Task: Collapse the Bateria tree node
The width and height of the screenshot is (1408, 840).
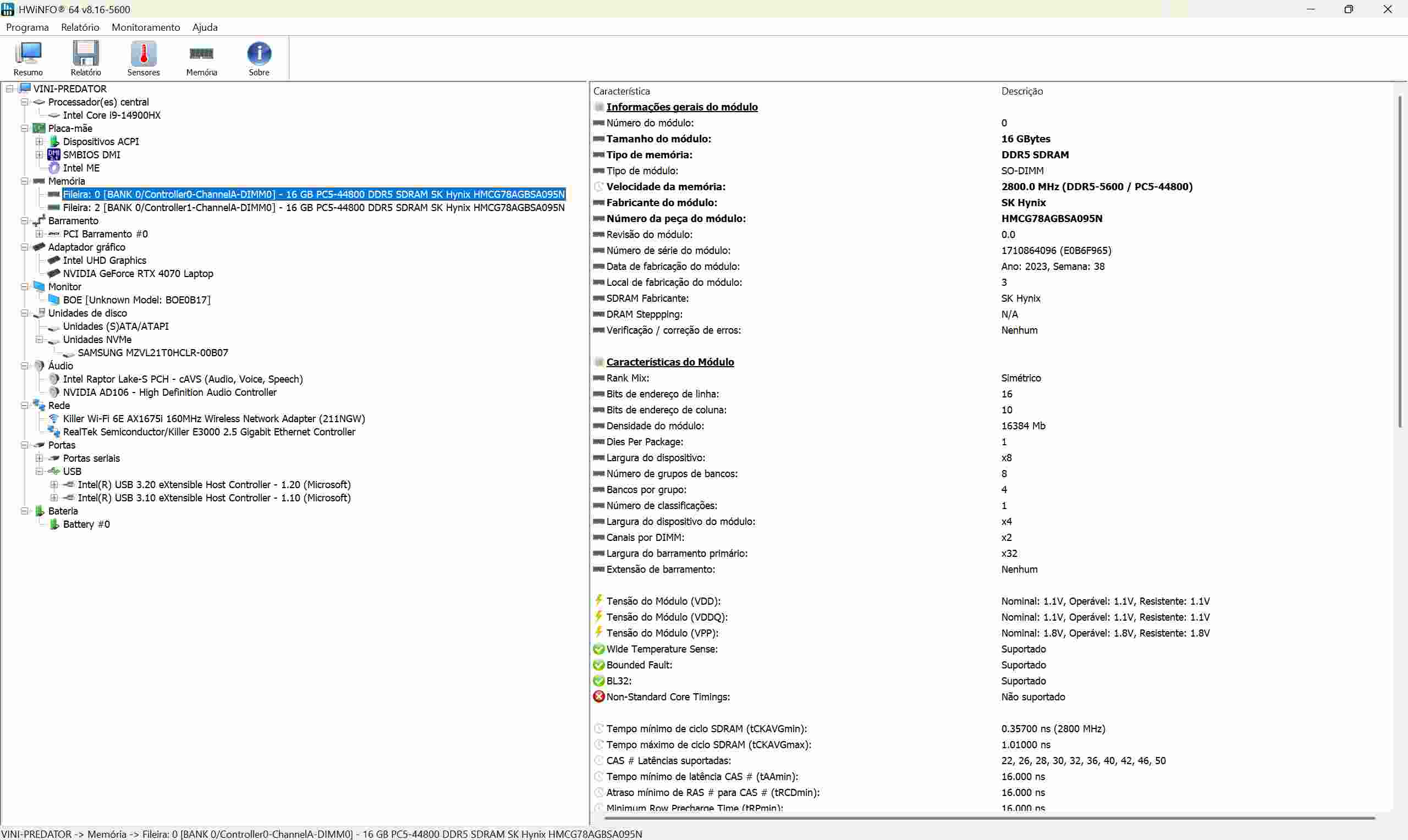Action: [24, 511]
